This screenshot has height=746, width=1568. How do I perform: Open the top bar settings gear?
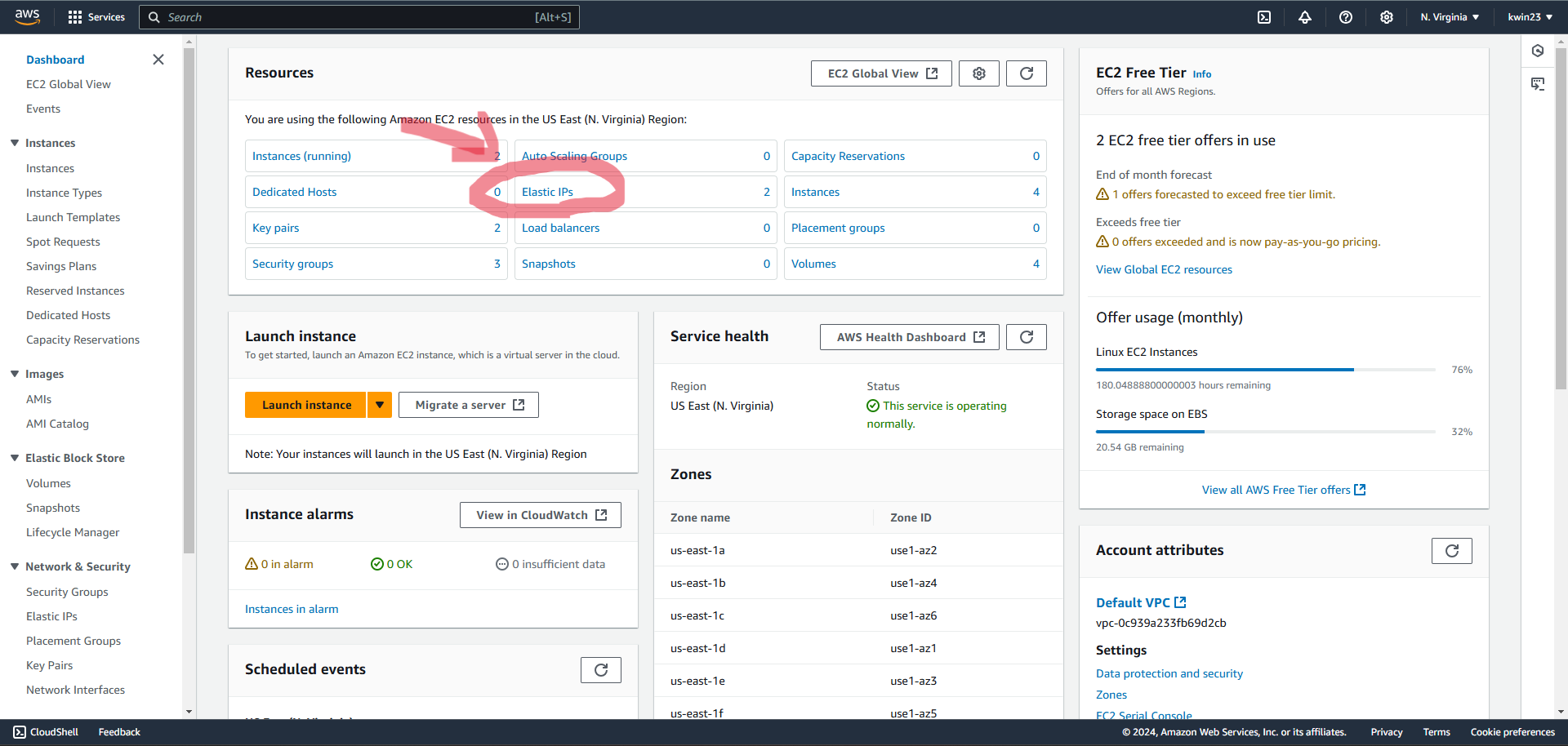(x=1387, y=17)
